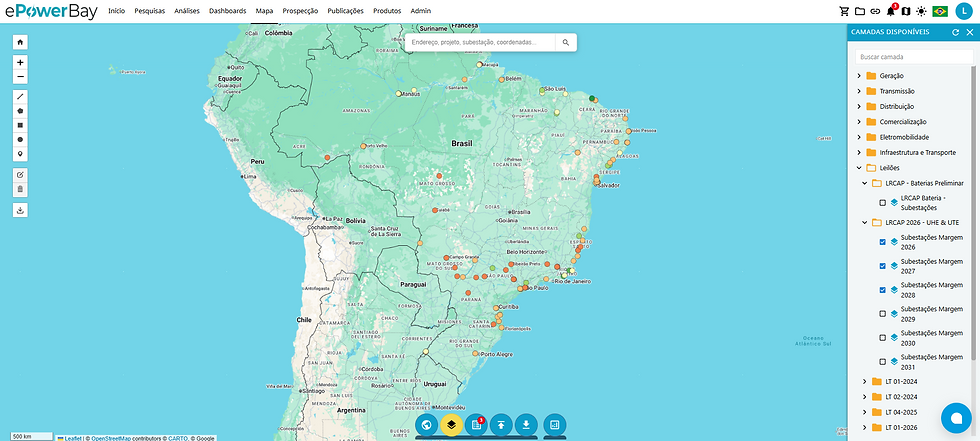Open the Pesquisas menu
This screenshot has width=980, height=441.
coord(150,11)
